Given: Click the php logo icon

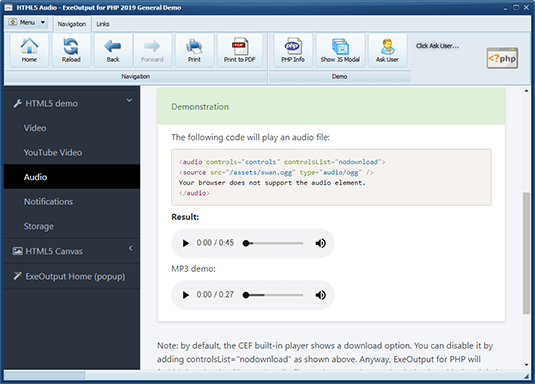Looking at the screenshot, I should 502,58.
